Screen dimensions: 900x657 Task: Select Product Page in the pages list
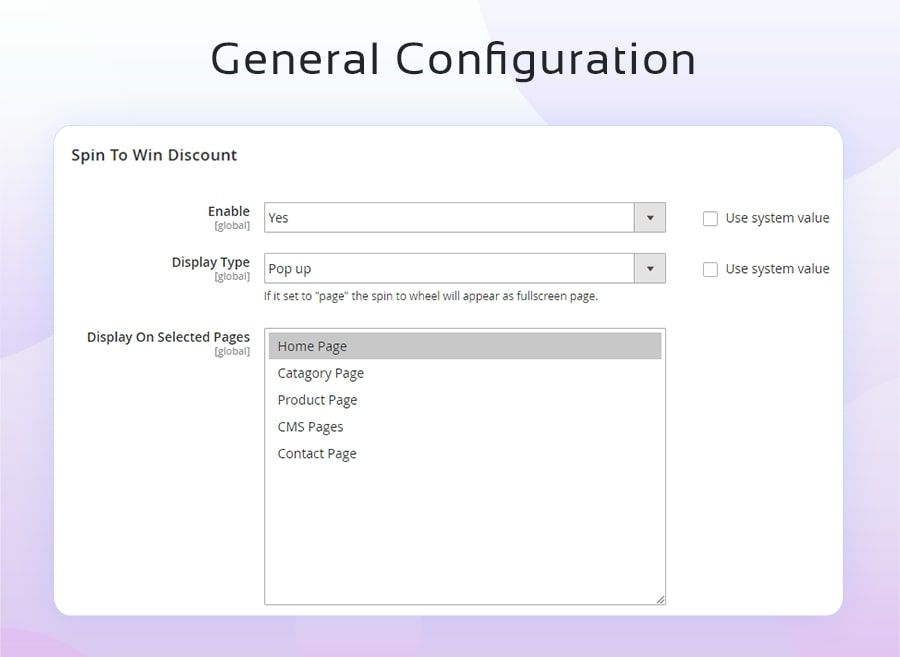(465, 400)
